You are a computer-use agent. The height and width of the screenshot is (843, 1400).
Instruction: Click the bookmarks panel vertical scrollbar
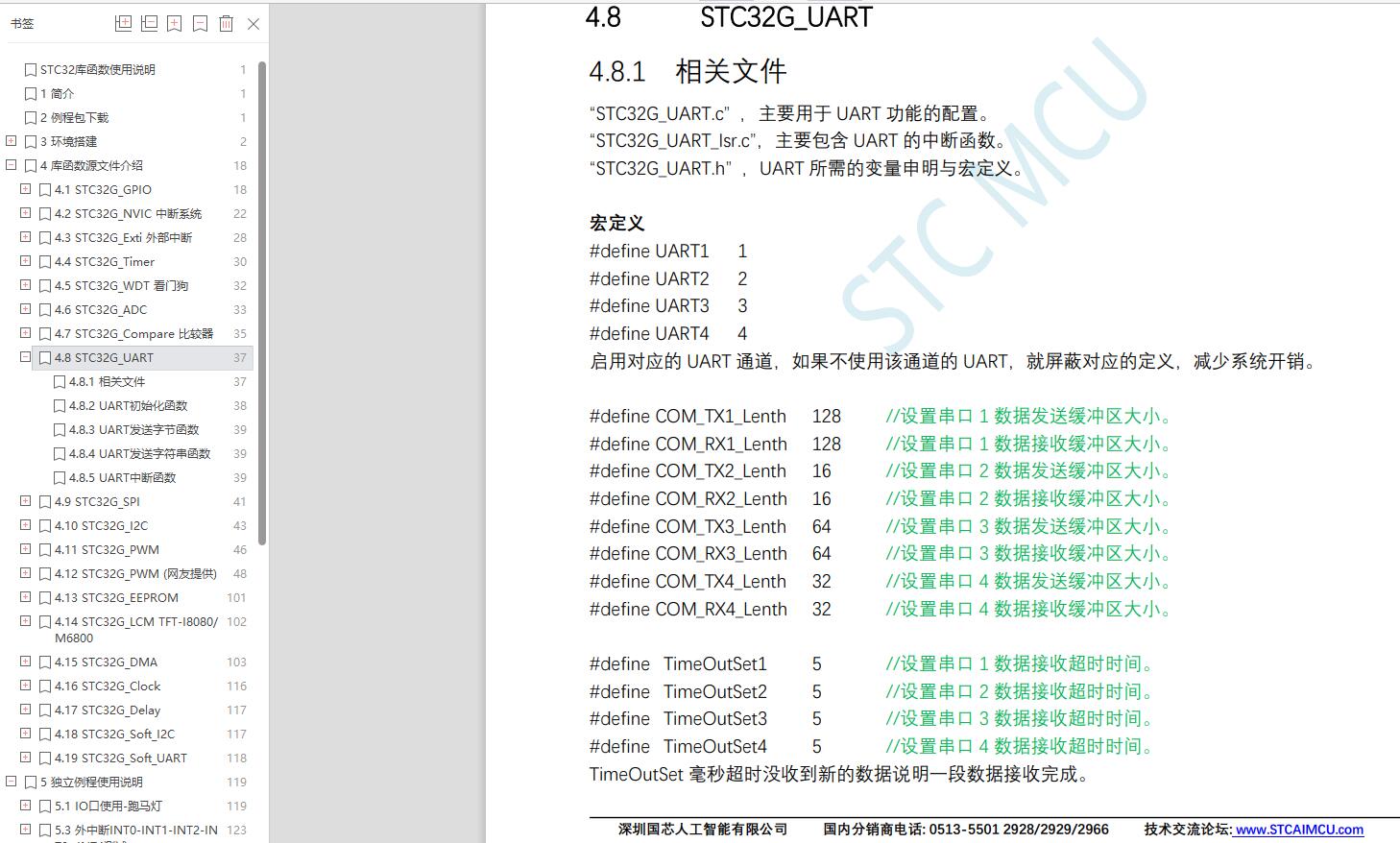tap(262, 302)
